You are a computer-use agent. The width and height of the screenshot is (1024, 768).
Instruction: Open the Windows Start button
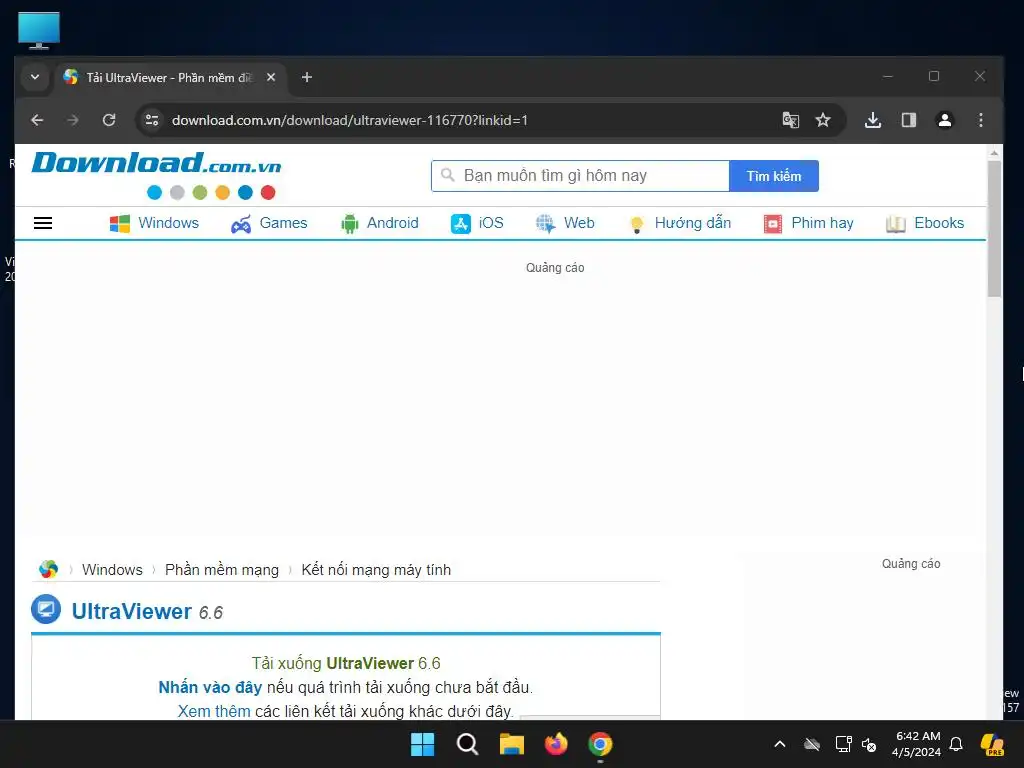[423, 744]
